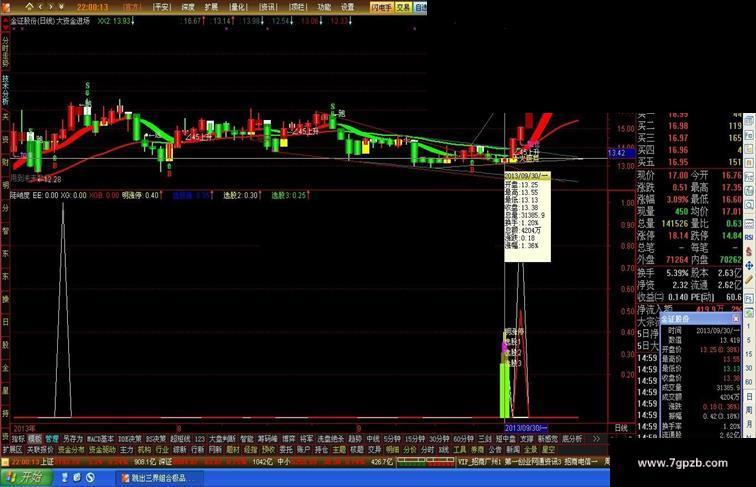
Task: Open 新闻 in the bottom function bar
Action: click(513, 449)
